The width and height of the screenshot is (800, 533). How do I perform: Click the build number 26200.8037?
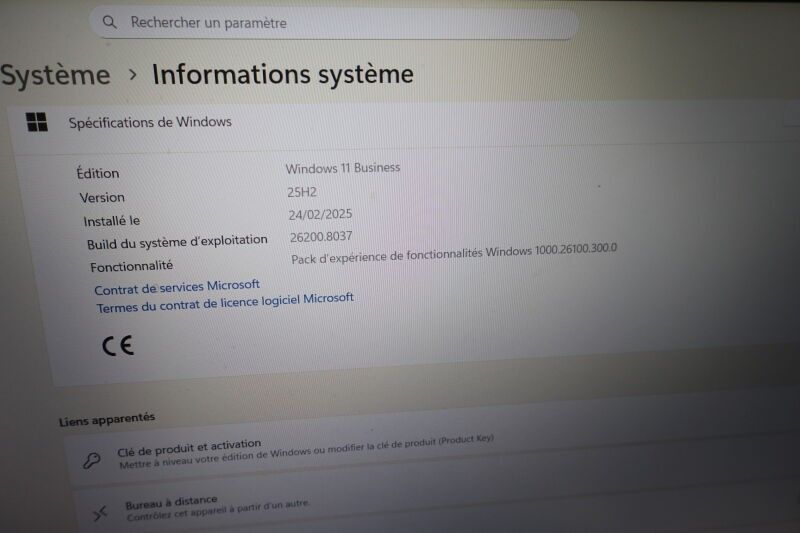click(x=321, y=237)
